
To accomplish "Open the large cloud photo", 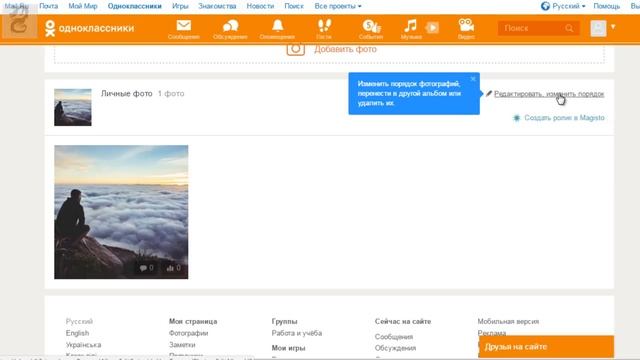I will coord(121,212).
